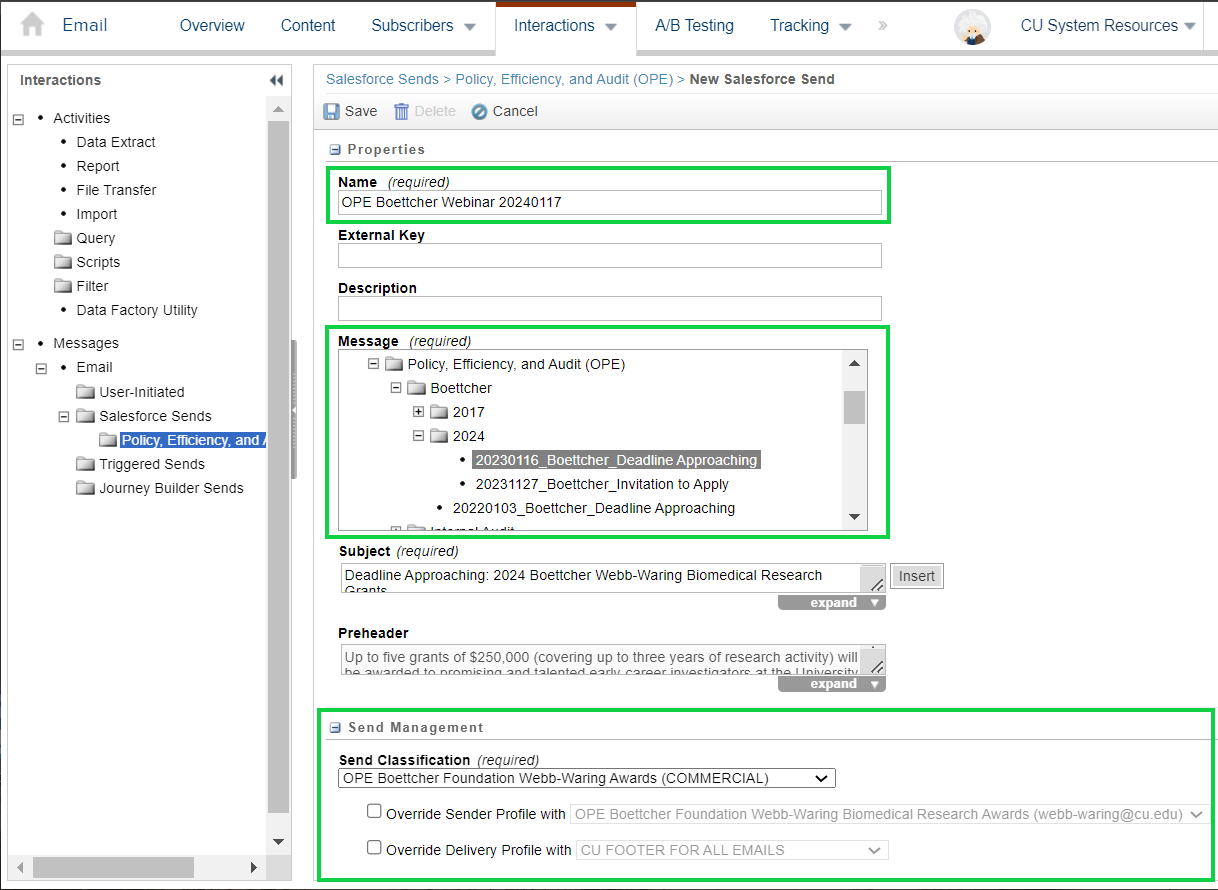
Task: Enable Override Delivery Profile checkbox
Action: pyautogui.click(x=374, y=847)
